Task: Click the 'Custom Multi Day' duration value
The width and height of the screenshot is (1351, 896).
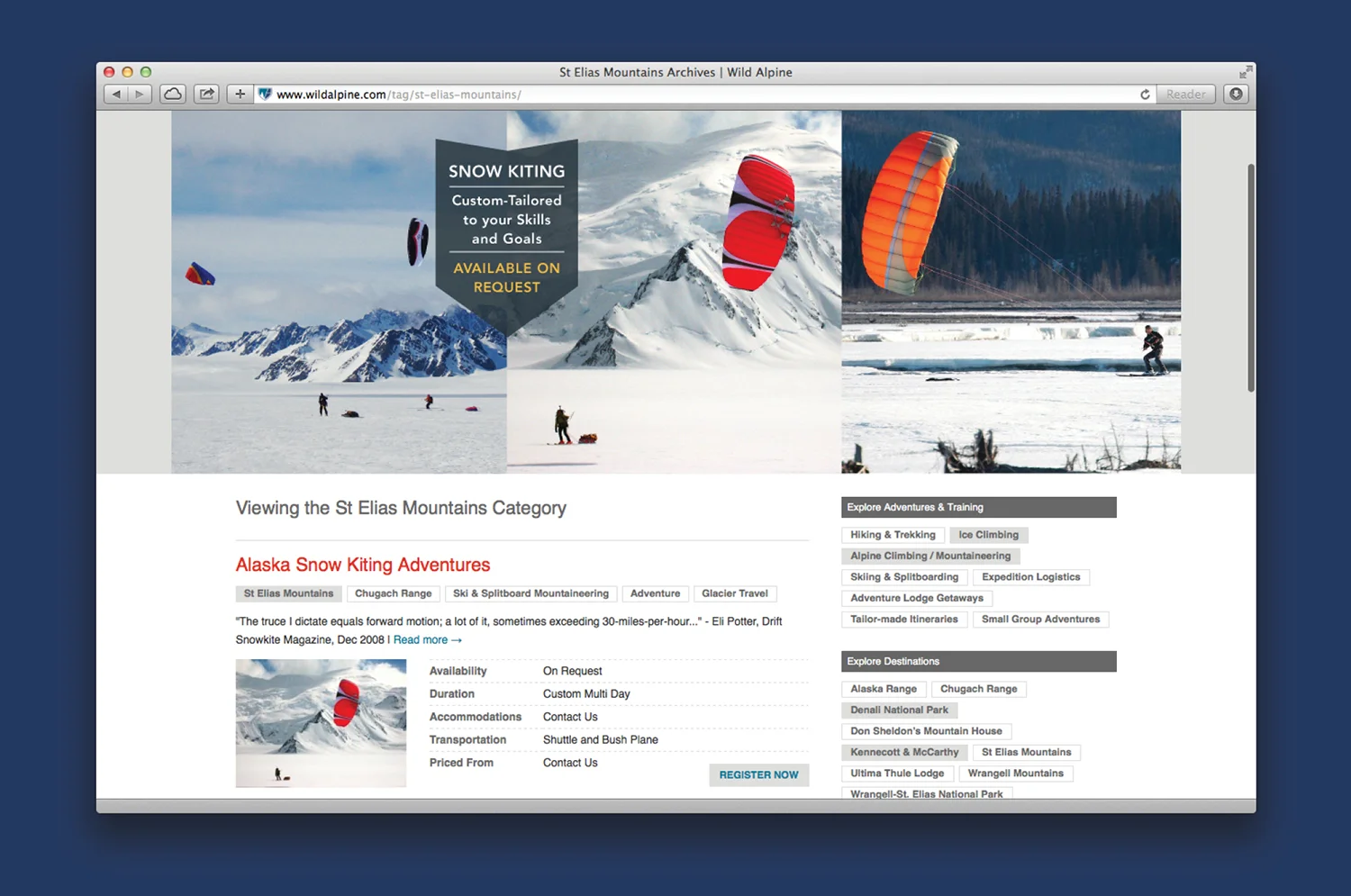Action: pos(586,694)
